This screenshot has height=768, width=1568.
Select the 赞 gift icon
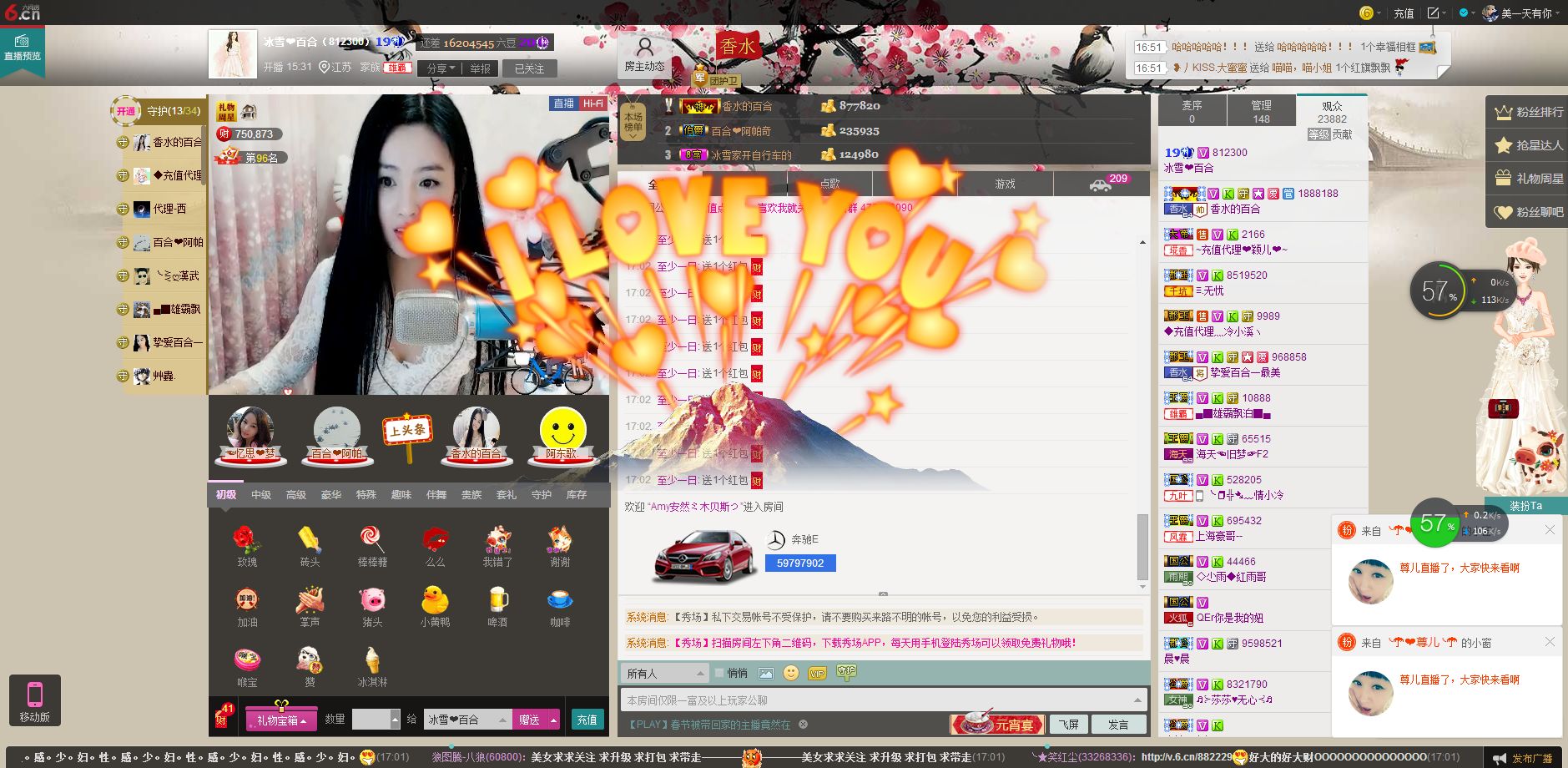tap(310, 660)
